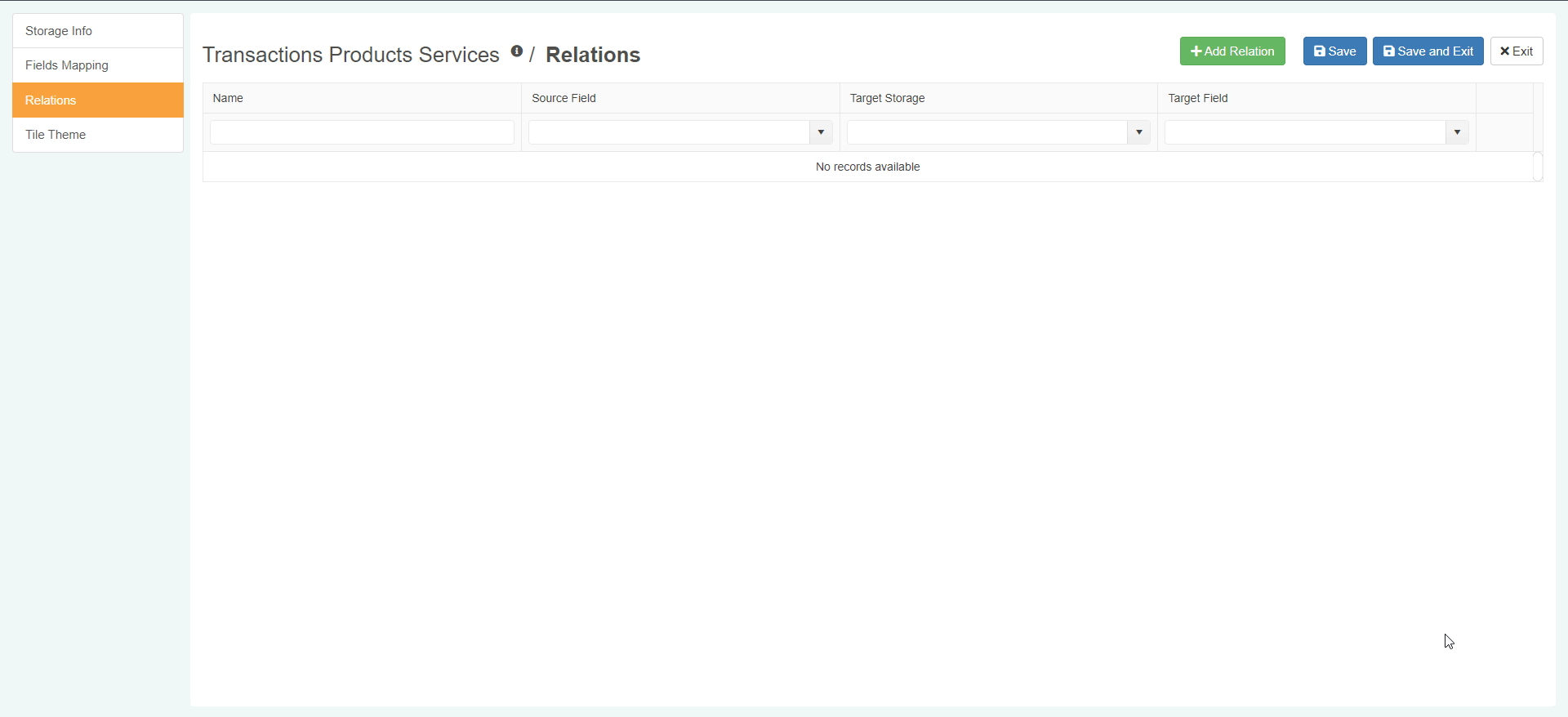Focus the Name filter text box
The height and width of the screenshot is (717, 1568).
pos(362,132)
